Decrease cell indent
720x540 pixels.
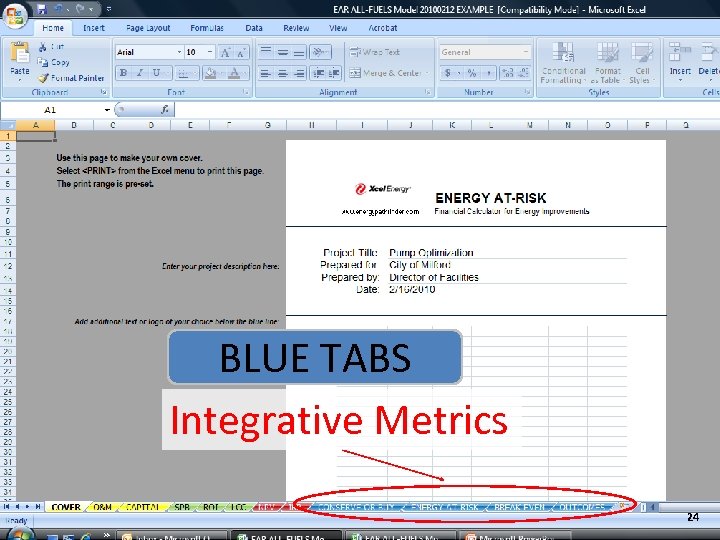318,73
